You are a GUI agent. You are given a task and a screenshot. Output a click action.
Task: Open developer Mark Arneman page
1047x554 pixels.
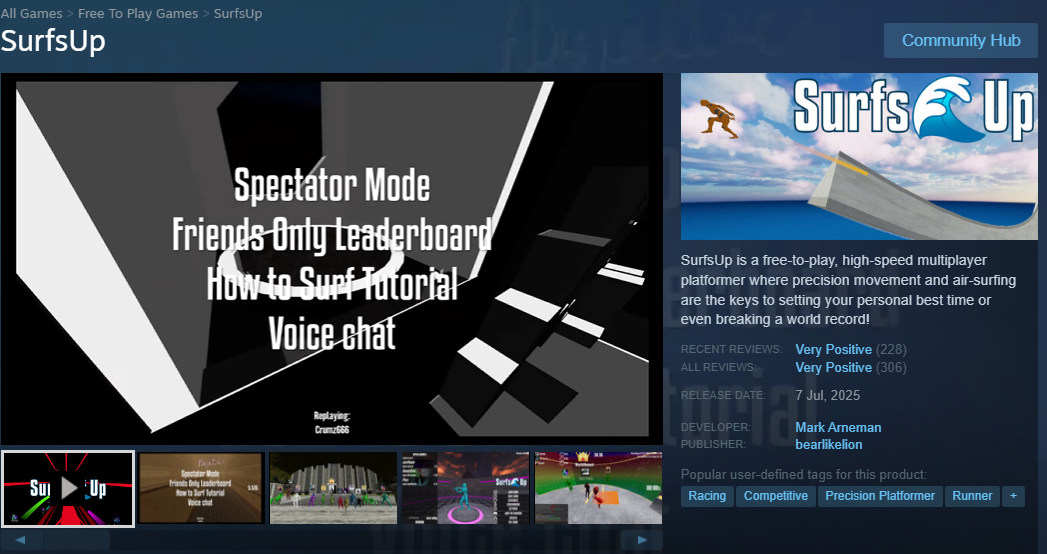[x=838, y=428]
